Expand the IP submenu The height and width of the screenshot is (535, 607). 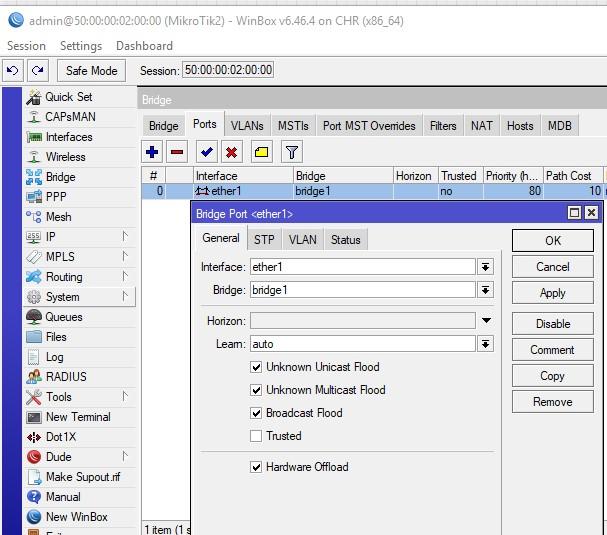[x=125, y=237]
